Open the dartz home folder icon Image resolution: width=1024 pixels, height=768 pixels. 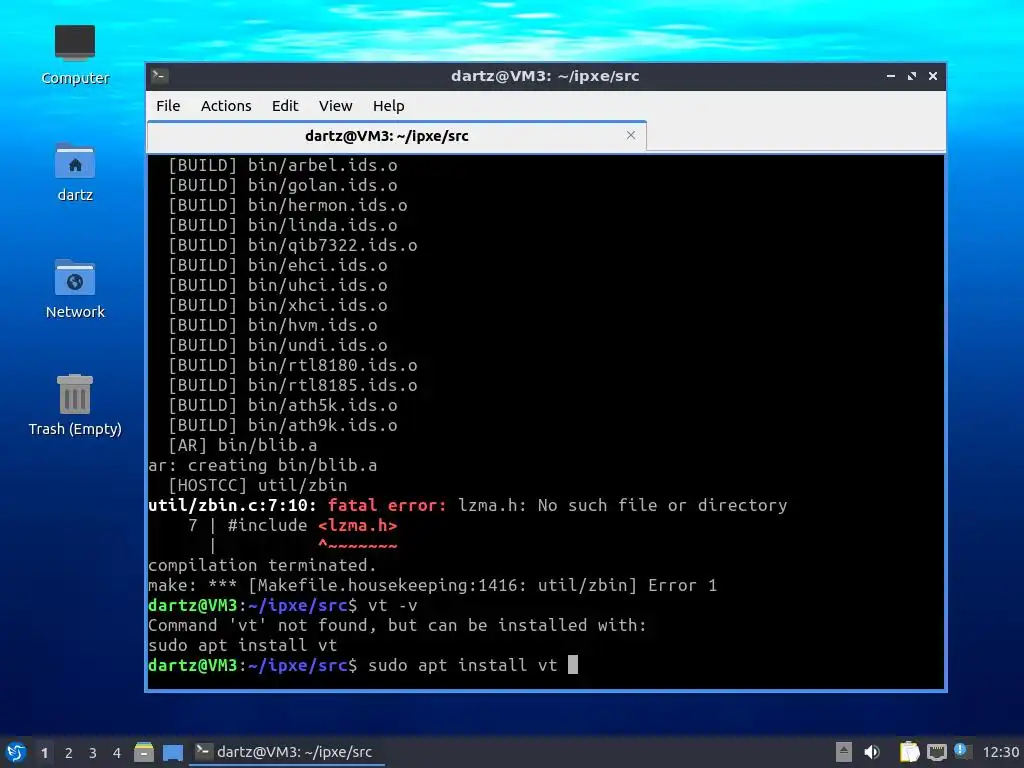click(74, 172)
